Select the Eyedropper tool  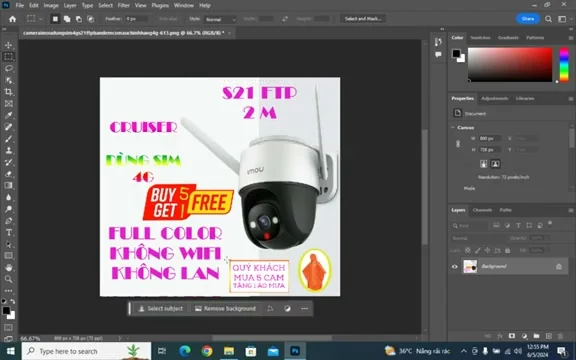coord(8,115)
